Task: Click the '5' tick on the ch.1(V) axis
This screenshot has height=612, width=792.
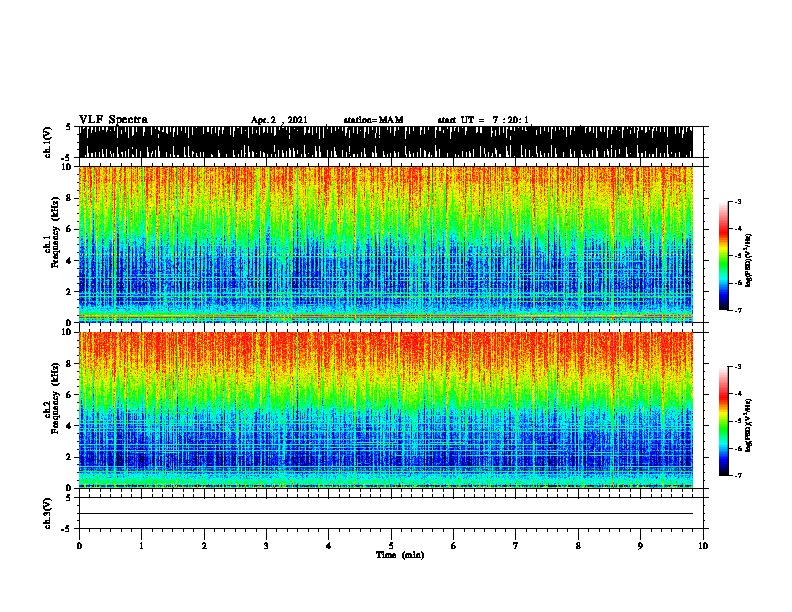Action: tap(68, 127)
